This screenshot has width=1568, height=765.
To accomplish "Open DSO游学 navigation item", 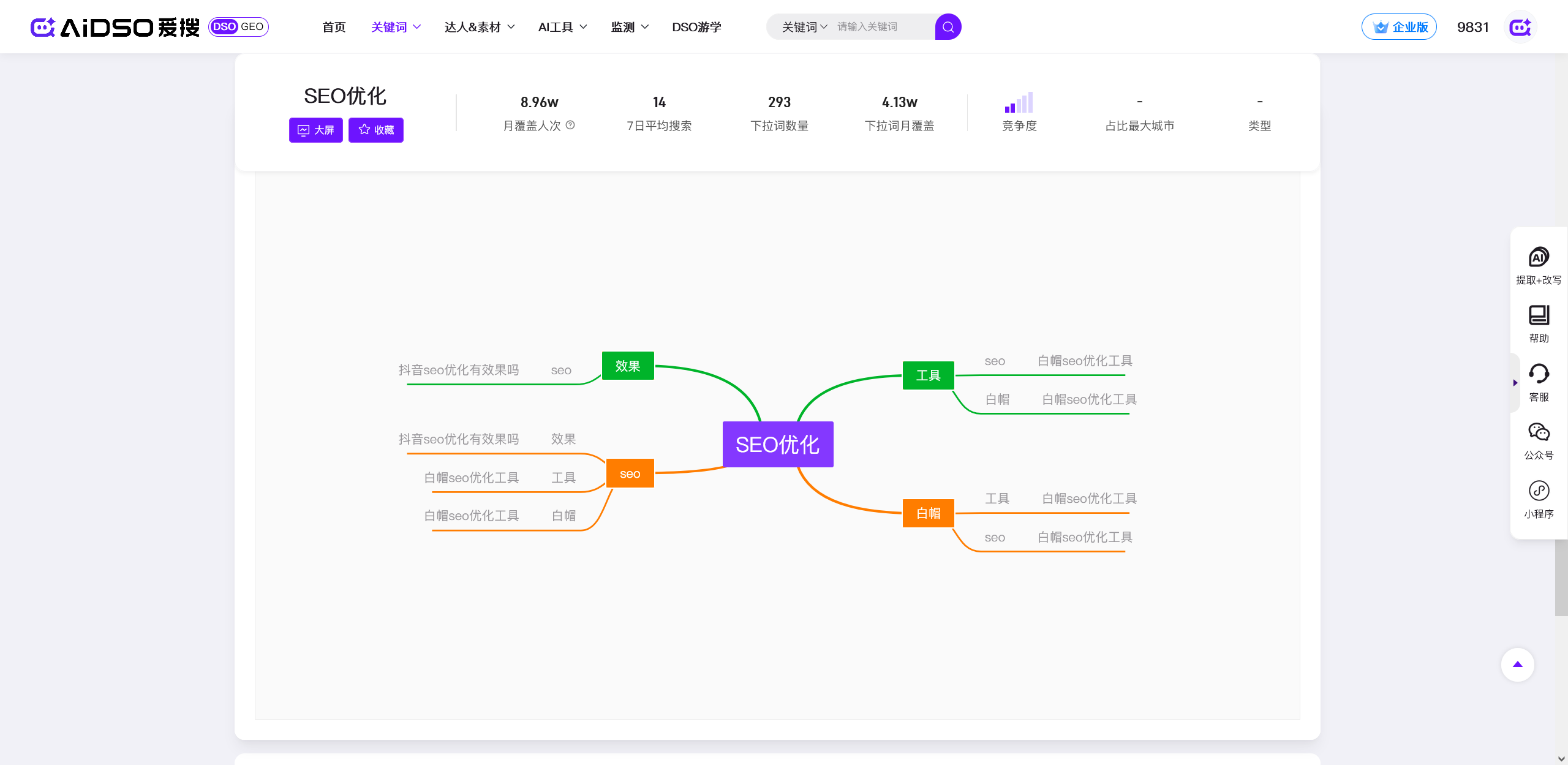I will [696, 27].
